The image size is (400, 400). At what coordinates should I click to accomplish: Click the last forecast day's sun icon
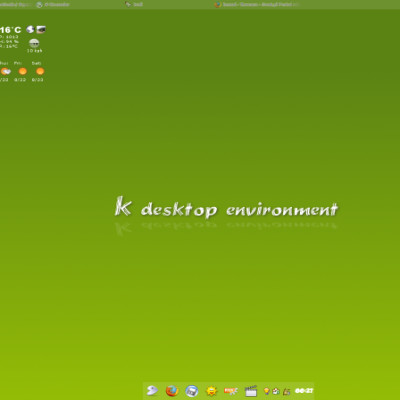pyautogui.click(x=40, y=71)
